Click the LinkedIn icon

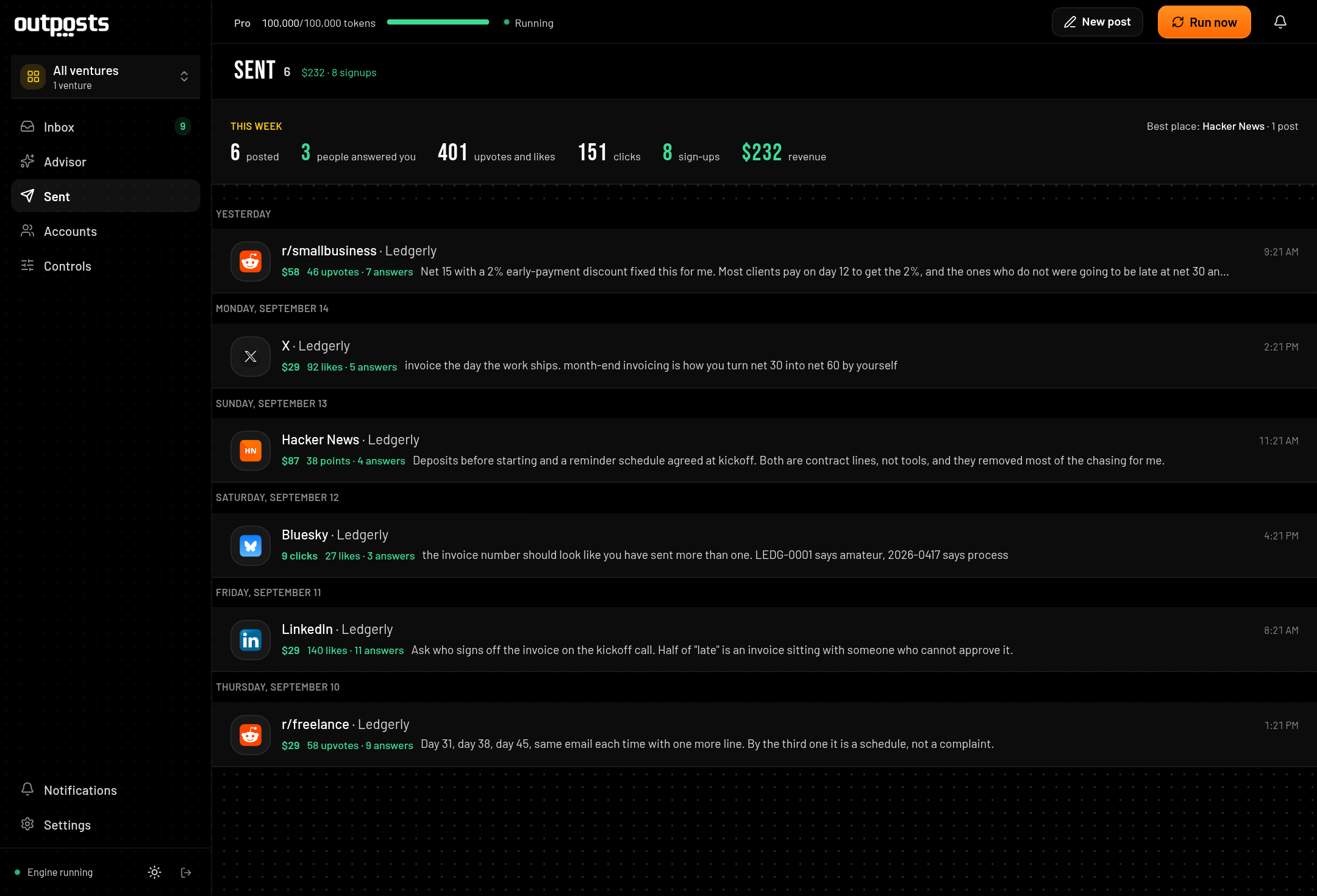pos(251,640)
